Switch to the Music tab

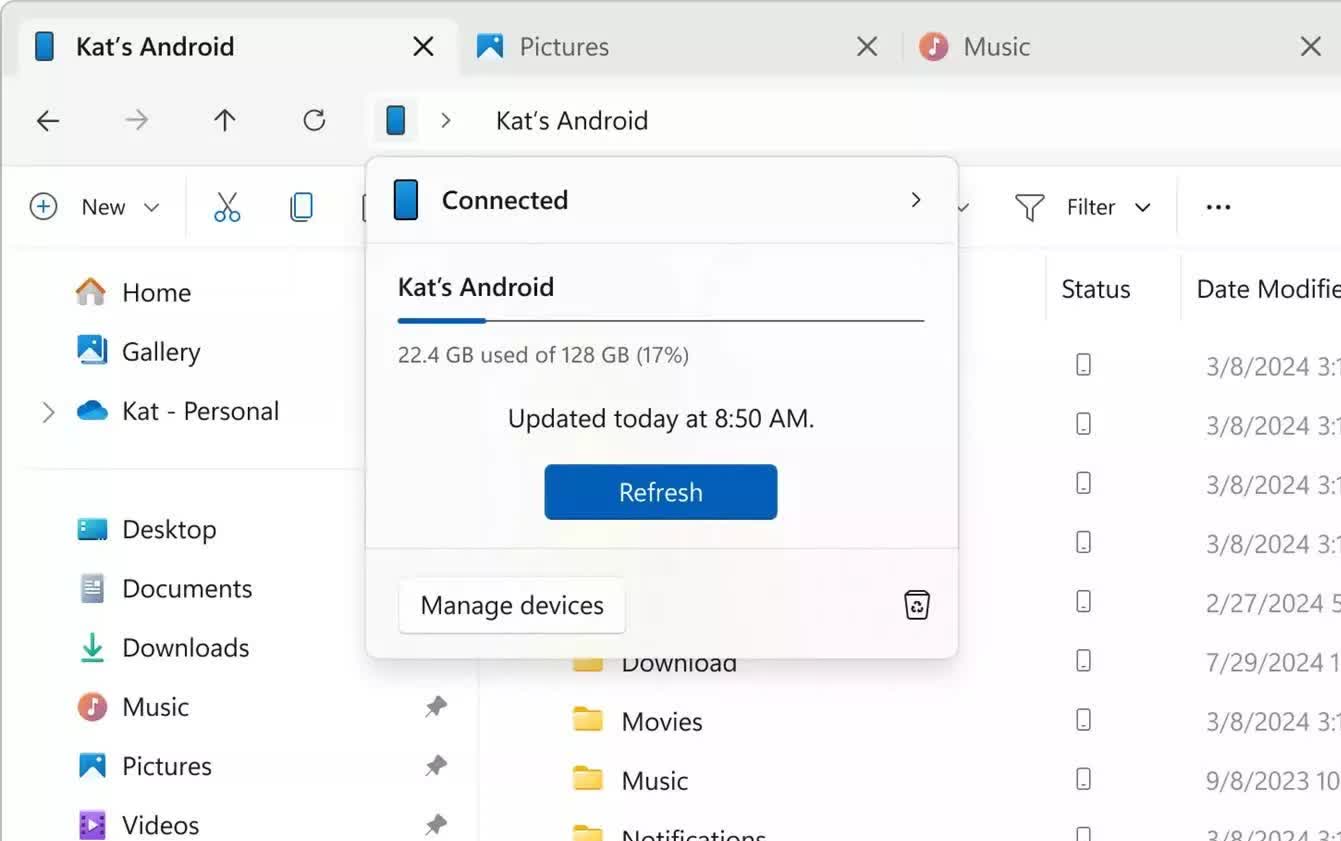[996, 47]
